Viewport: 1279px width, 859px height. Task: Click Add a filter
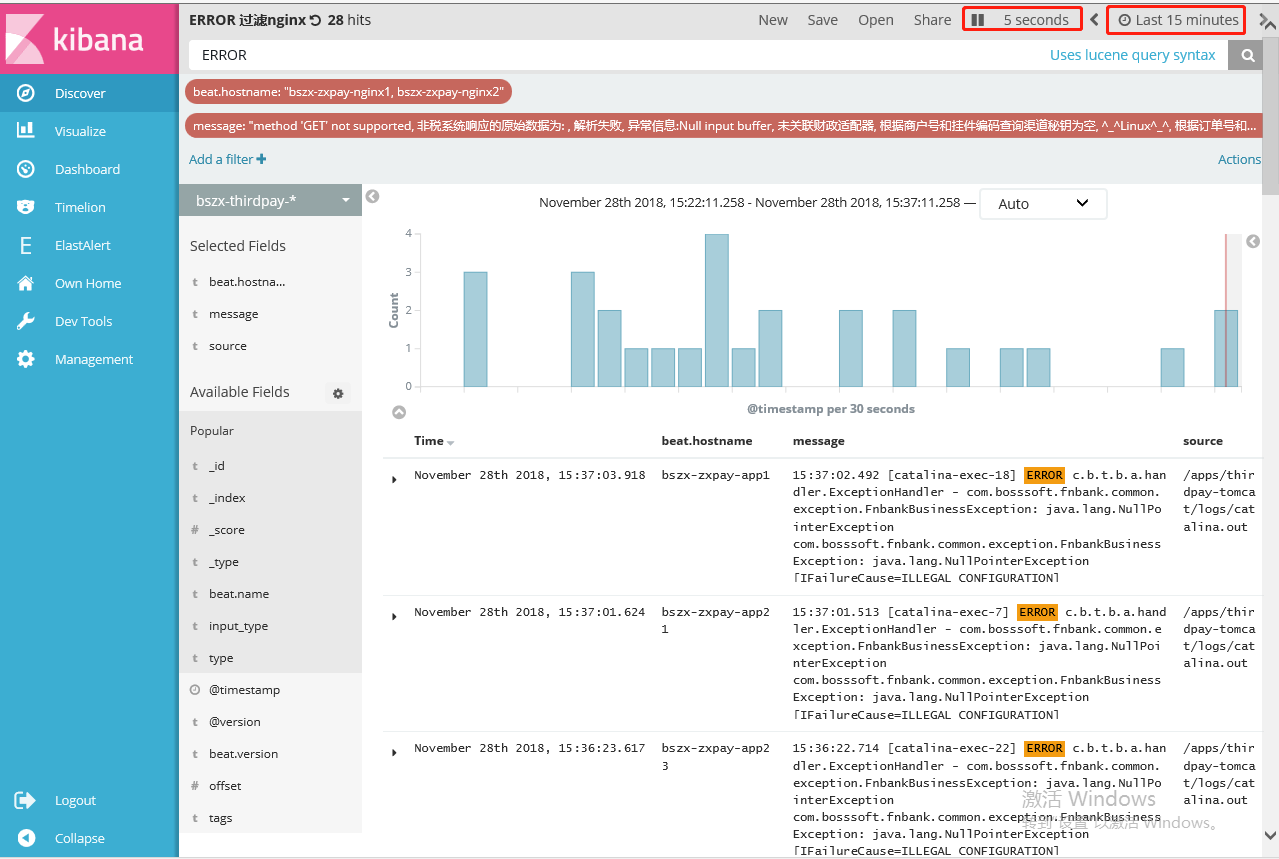pos(228,159)
